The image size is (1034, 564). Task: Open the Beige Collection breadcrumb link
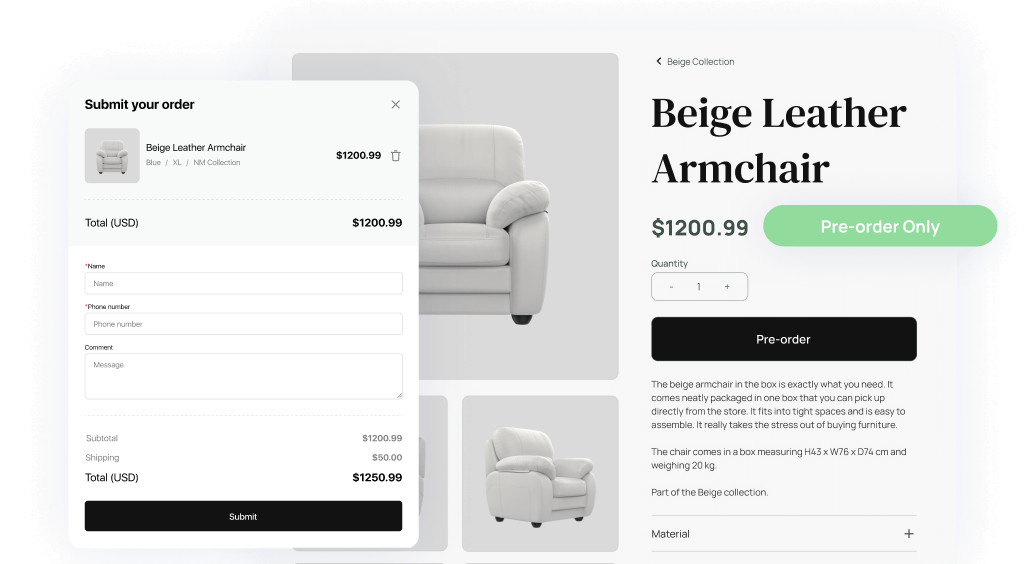click(700, 61)
